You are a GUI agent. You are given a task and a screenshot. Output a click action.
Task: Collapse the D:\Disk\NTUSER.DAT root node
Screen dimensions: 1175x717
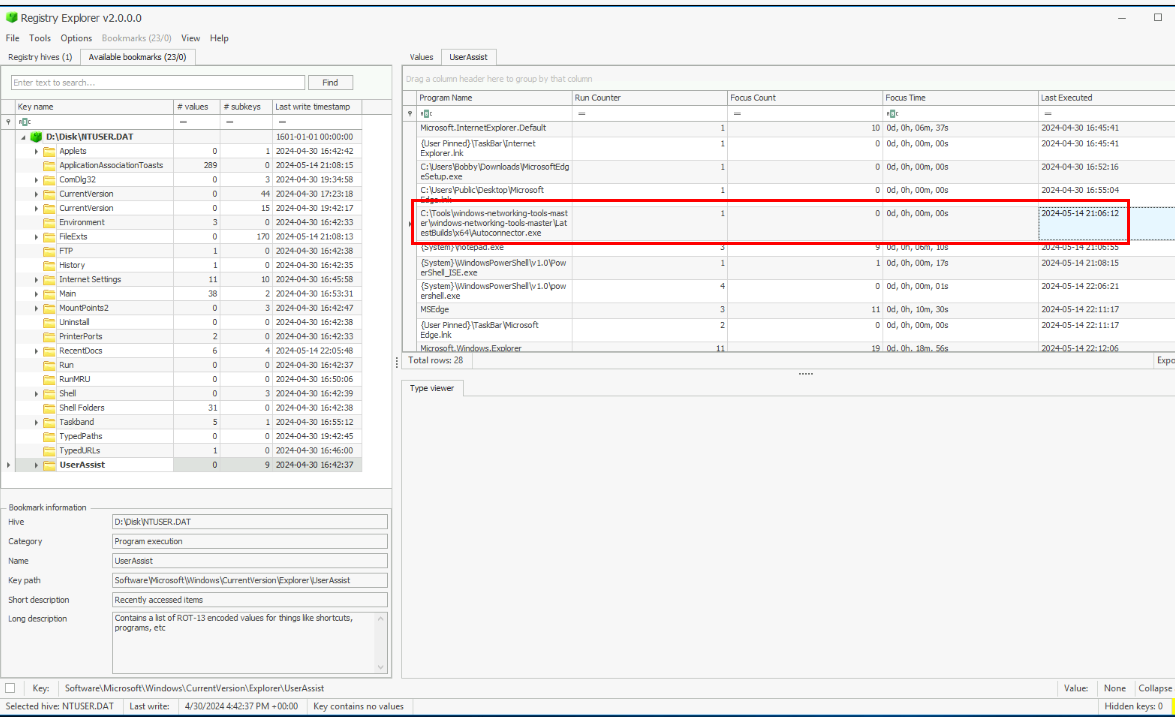tap(23, 137)
